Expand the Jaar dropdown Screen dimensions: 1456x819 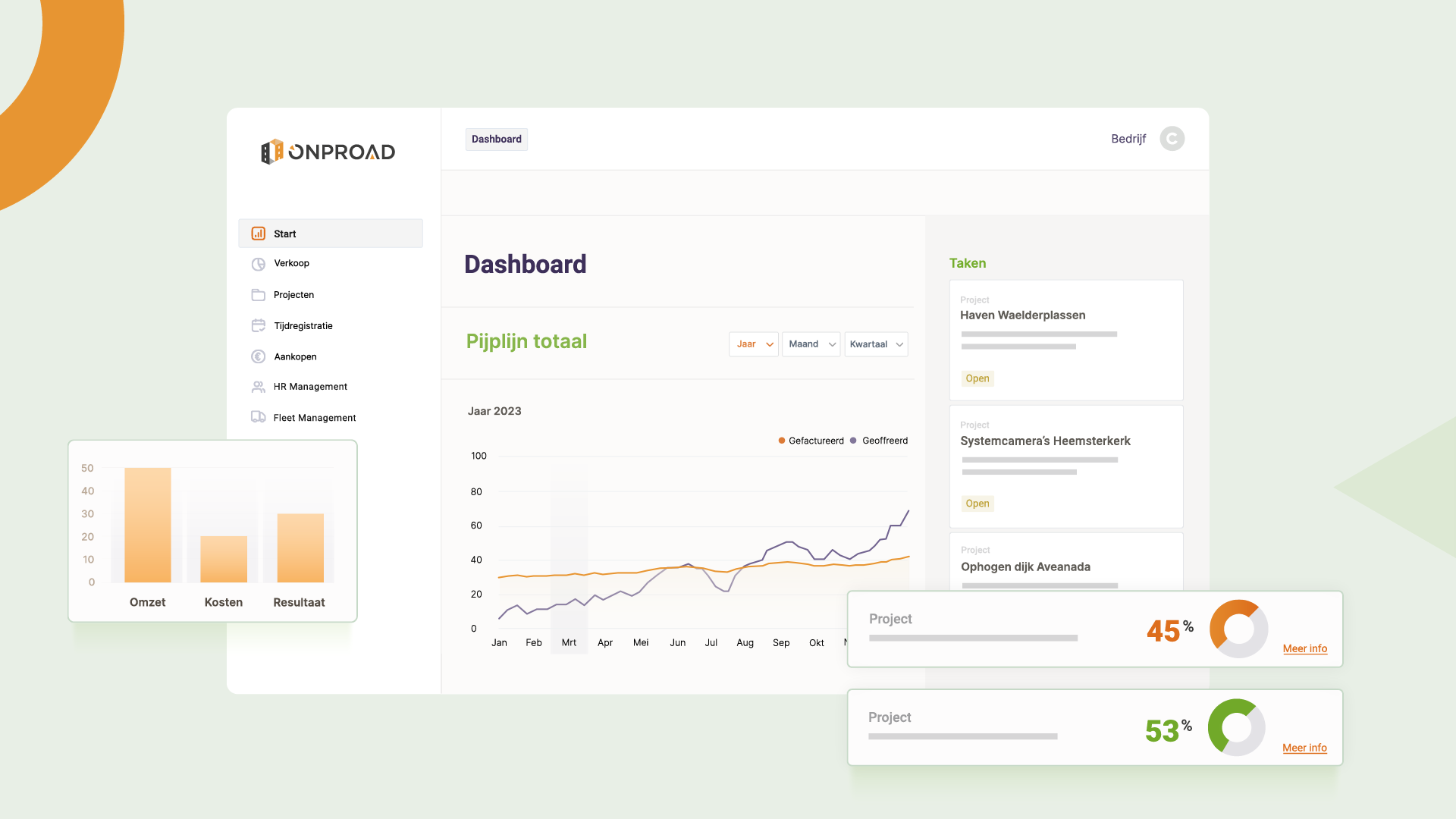tap(754, 344)
